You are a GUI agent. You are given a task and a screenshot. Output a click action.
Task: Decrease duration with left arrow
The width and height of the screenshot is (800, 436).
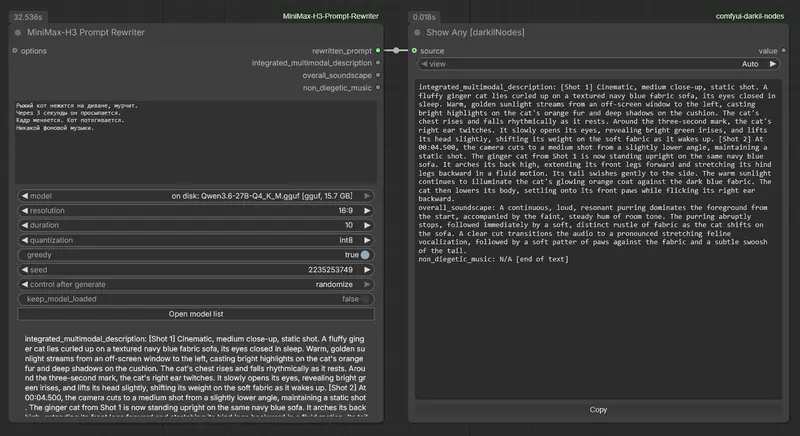pyautogui.click(x=24, y=225)
